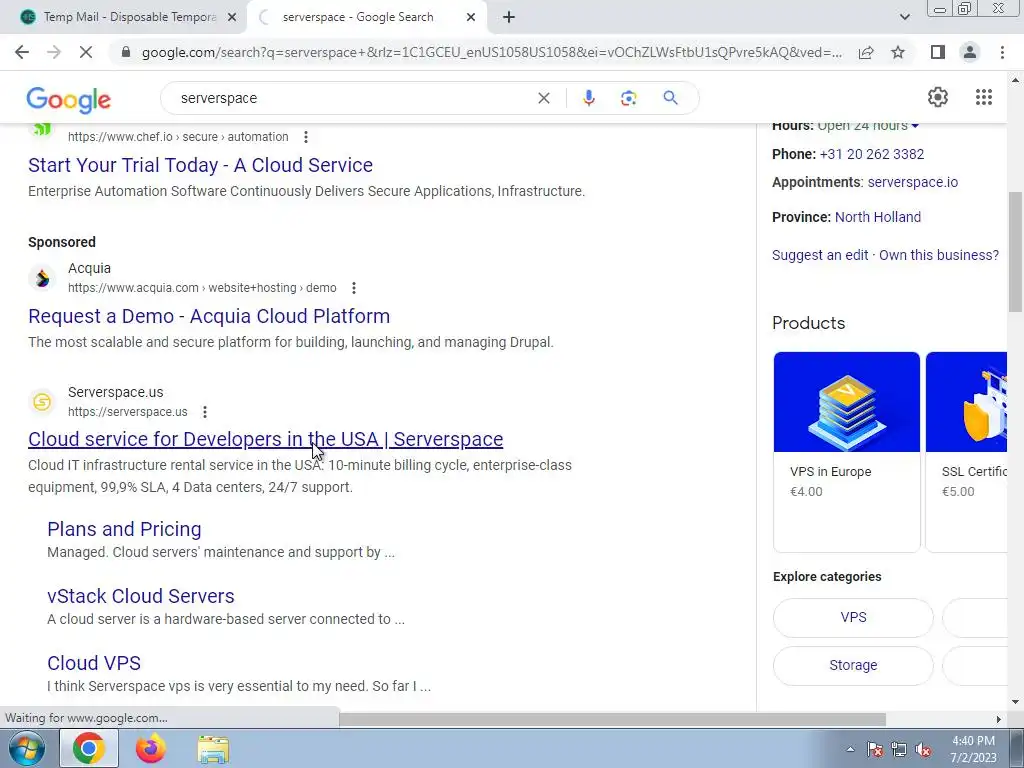Click Own this business?
The width and height of the screenshot is (1024, 768).
click(x=938, y=255)
